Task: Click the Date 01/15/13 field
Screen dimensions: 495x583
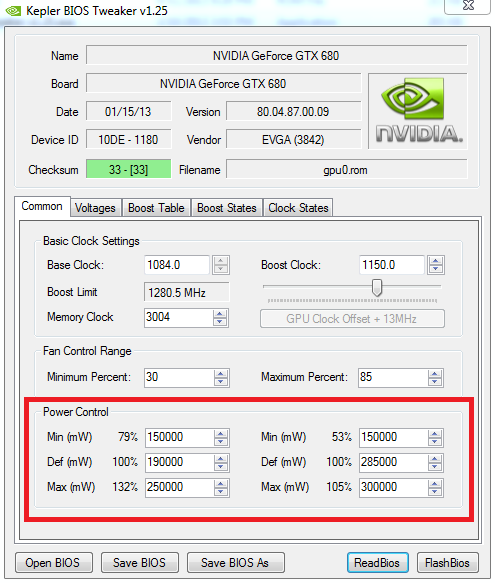Action: (x=129, y=111)
